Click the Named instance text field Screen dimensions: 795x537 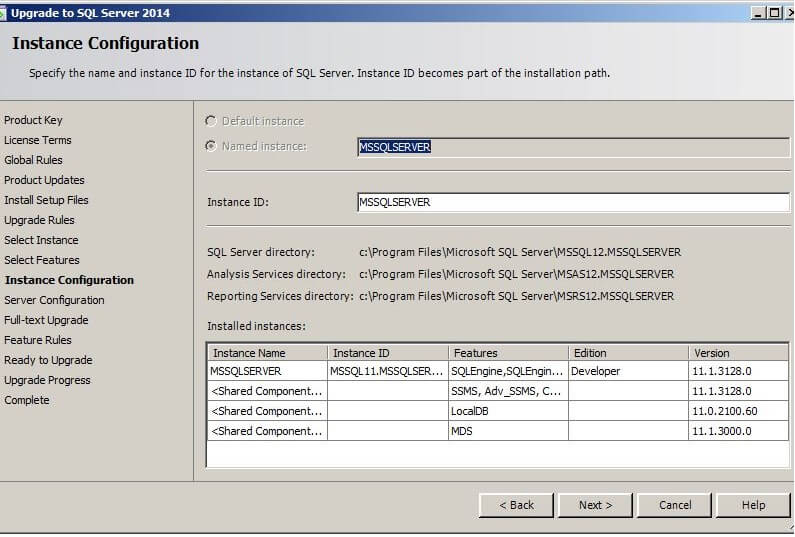pyautogui.click(x=572, y=147)
